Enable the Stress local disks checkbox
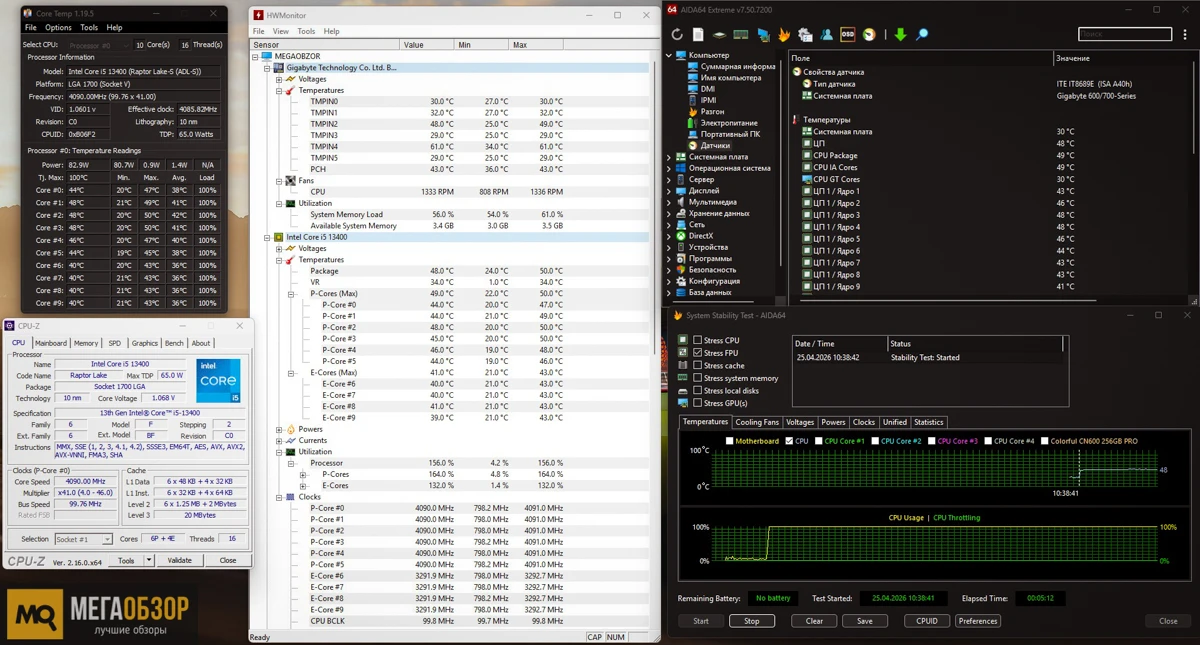The image size is (1200, 645). coord(698,391)
